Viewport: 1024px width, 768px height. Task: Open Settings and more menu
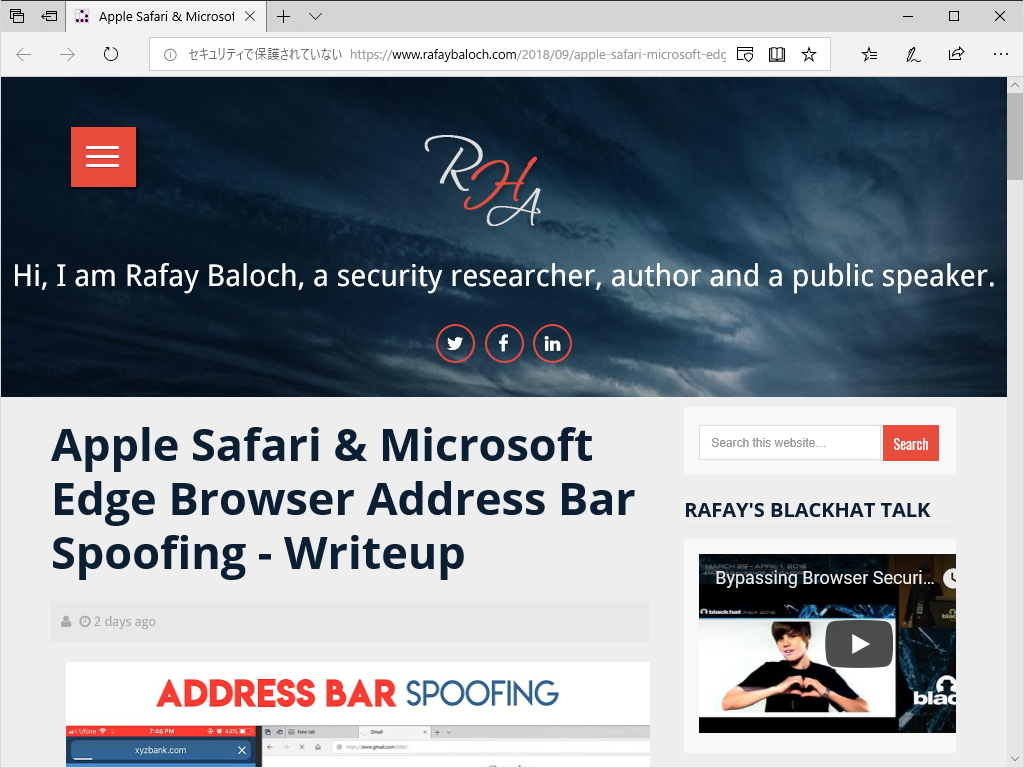click(x=1001, y=54)
